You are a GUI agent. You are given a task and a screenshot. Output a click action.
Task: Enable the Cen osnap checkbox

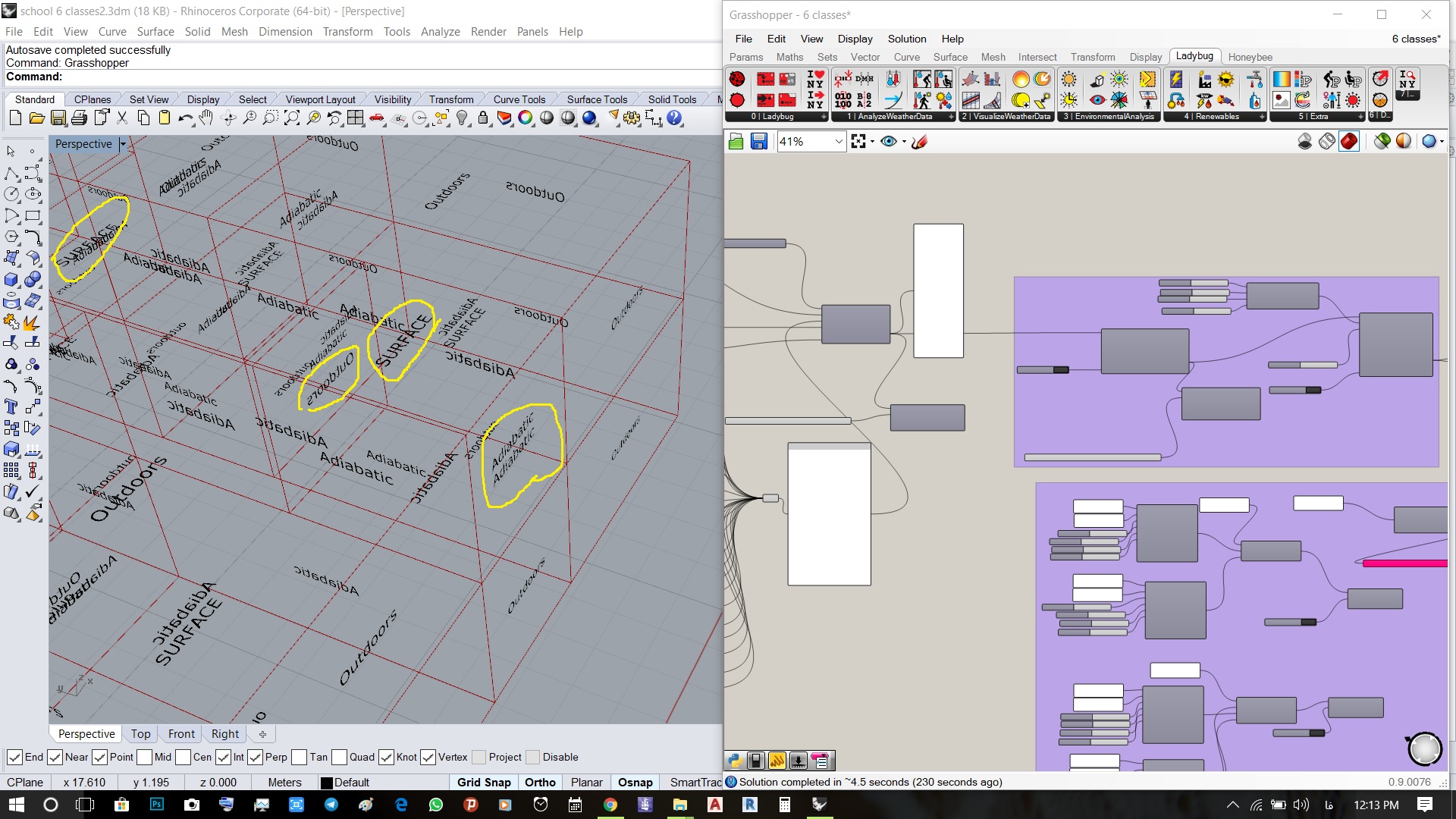pos(183,757)
